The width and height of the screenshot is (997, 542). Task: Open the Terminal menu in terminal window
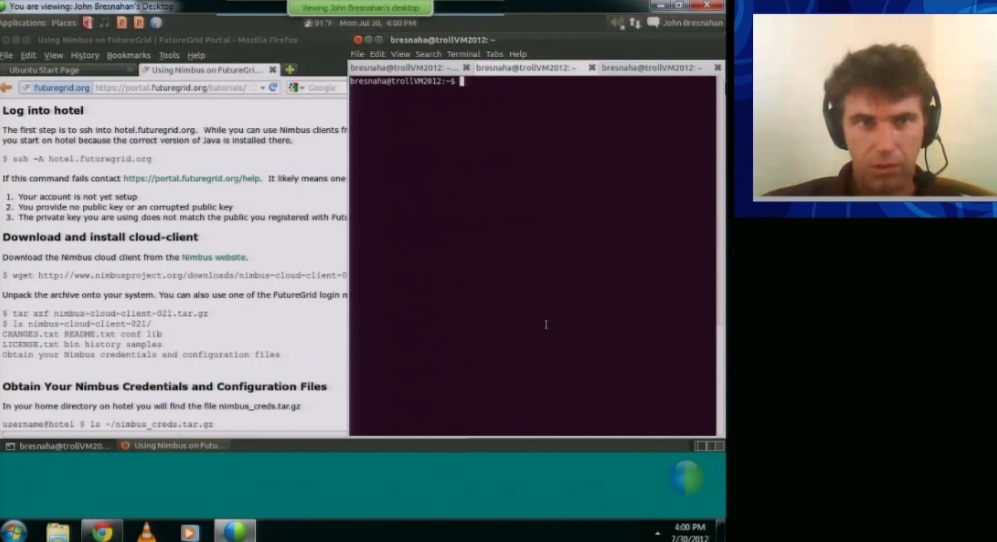(x=463, y=54)
